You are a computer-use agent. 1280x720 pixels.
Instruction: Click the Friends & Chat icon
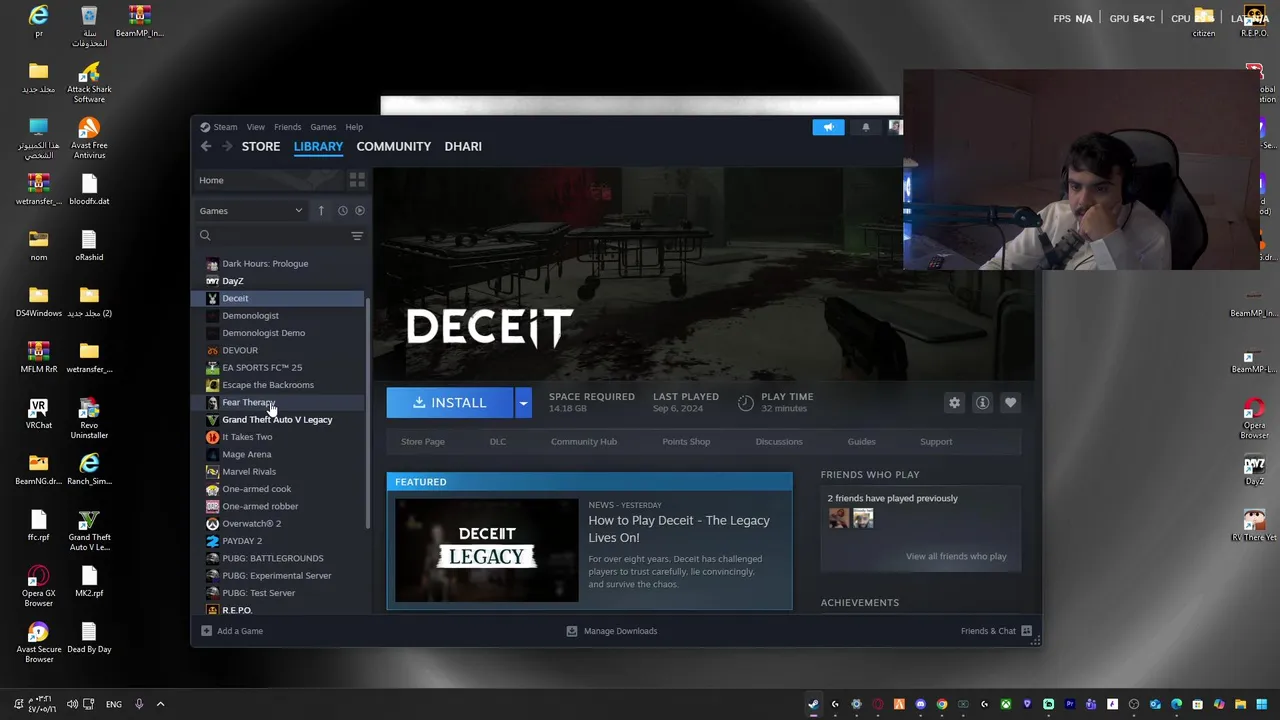point(1026,631)
